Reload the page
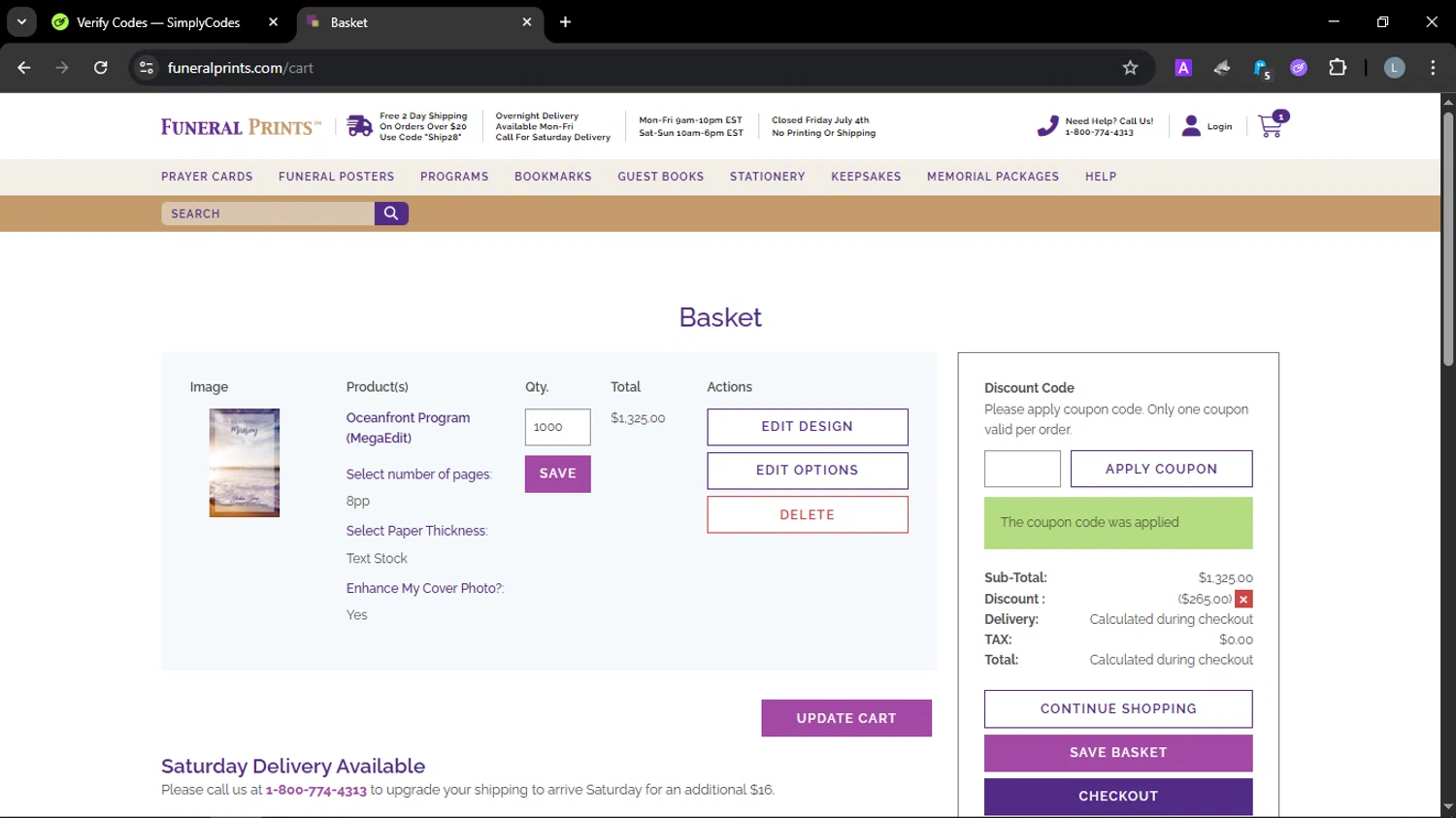Viewport: 1456px width, 818px height. [x=101, y=68]
